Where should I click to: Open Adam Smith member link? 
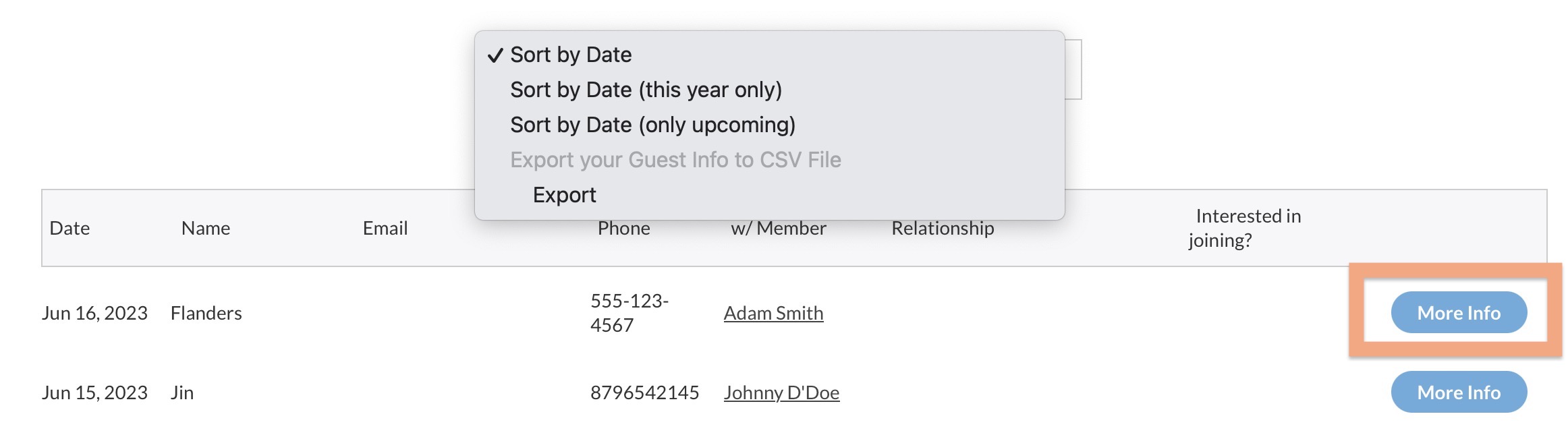pyautogui.click(x=773, y=313)
